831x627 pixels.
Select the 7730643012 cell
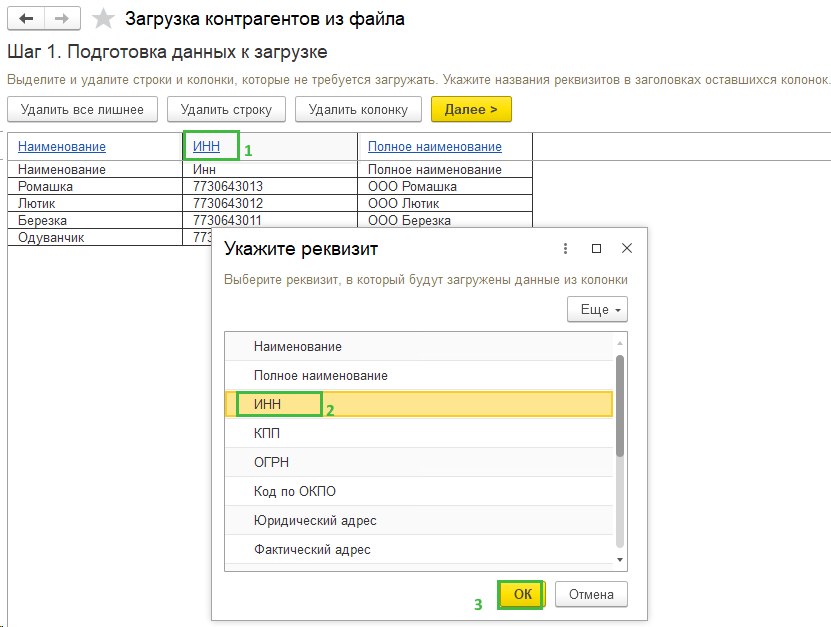(x=270, y=204)
